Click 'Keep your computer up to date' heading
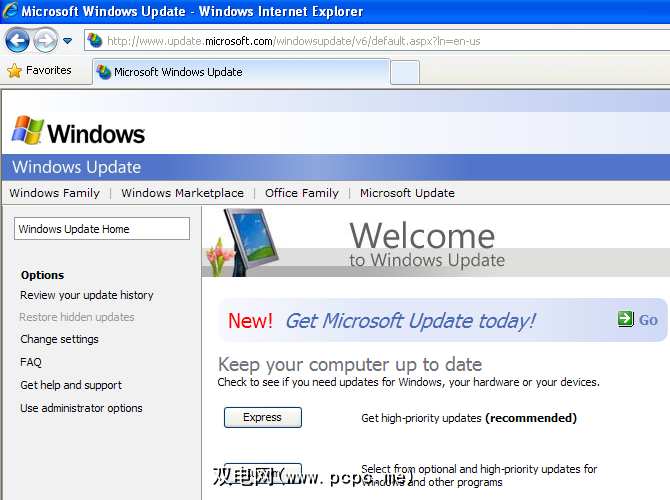The width and height of the screenshot is (670, 500). click(350, 365)
